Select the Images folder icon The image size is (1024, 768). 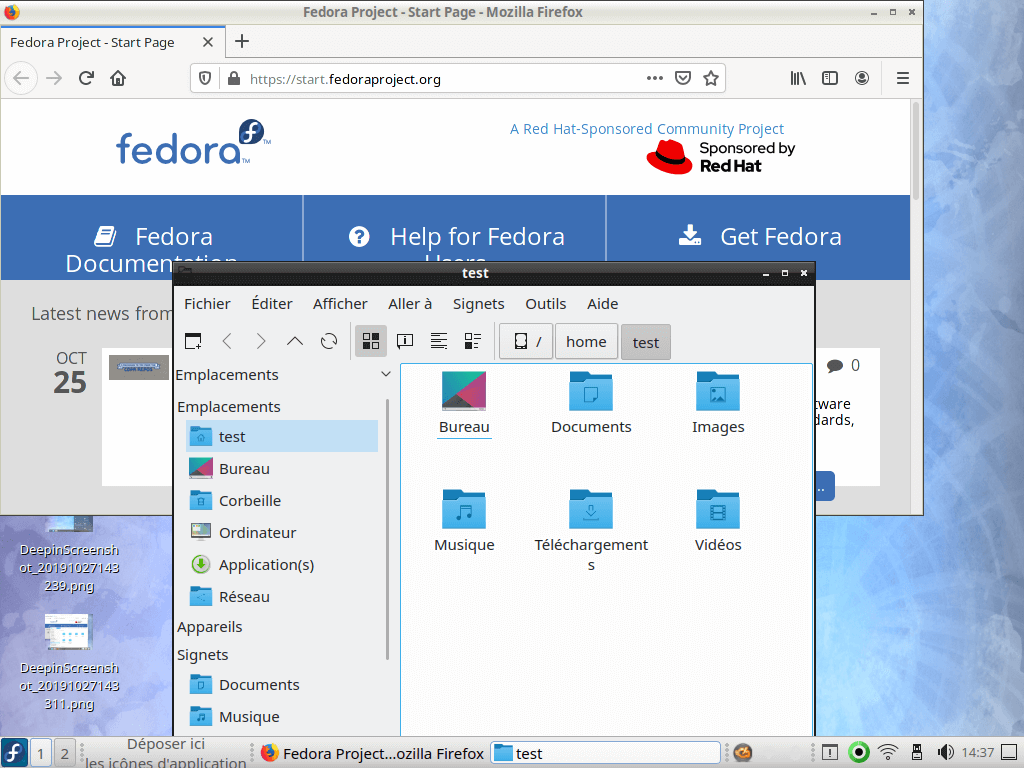(718, 391)
